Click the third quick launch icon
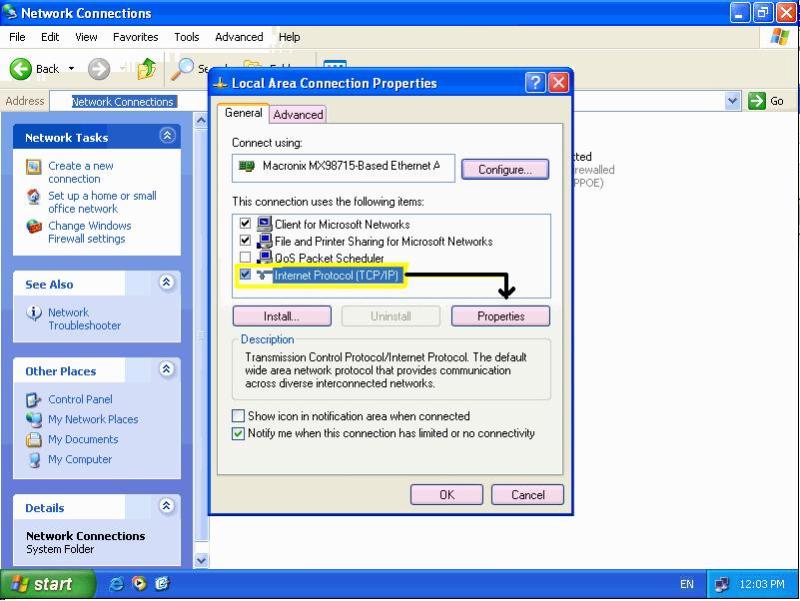 pos(162,584)
